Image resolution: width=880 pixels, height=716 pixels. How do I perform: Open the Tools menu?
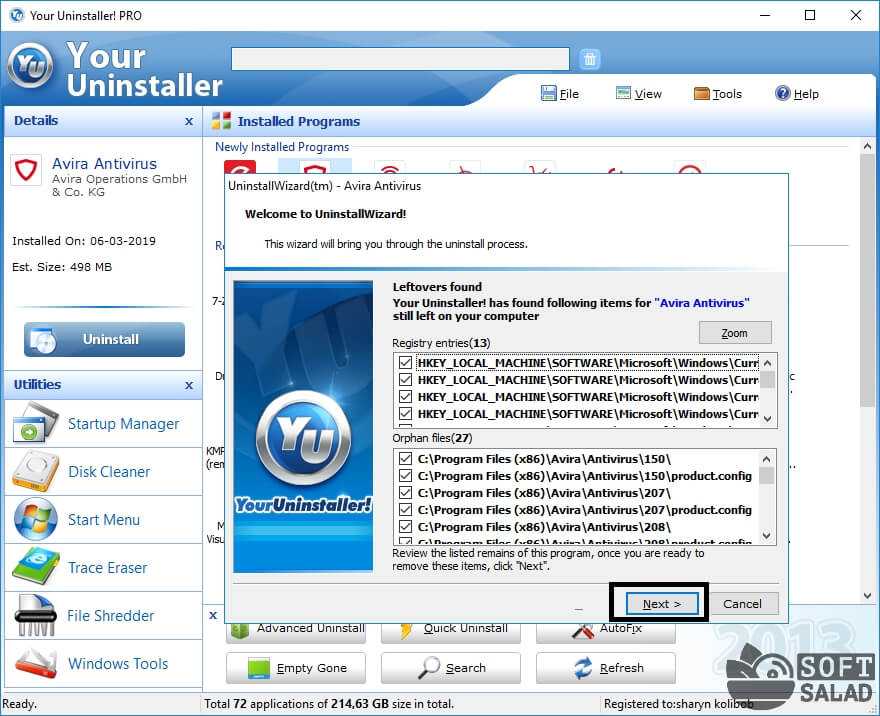click(717, 94)
